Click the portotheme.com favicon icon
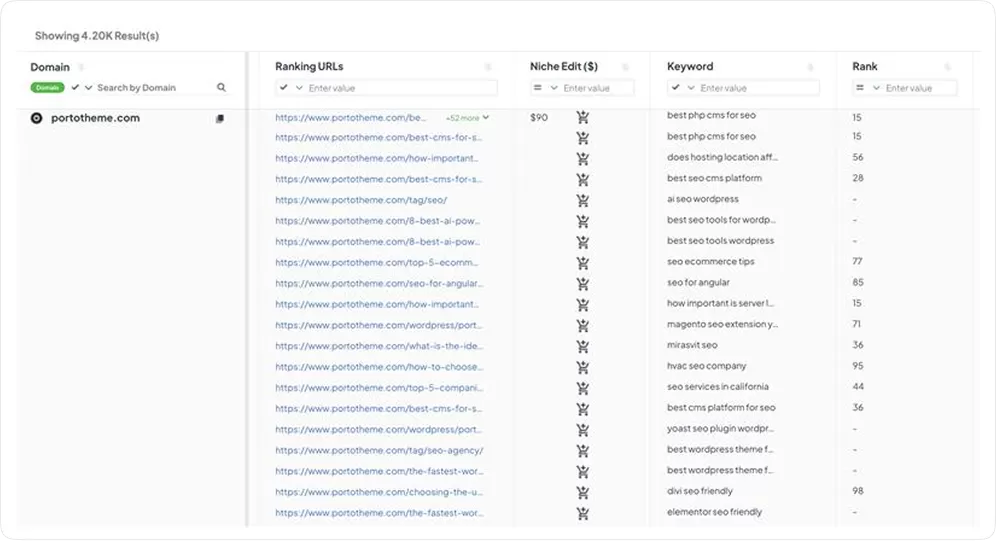 click(x=37, y=118)
